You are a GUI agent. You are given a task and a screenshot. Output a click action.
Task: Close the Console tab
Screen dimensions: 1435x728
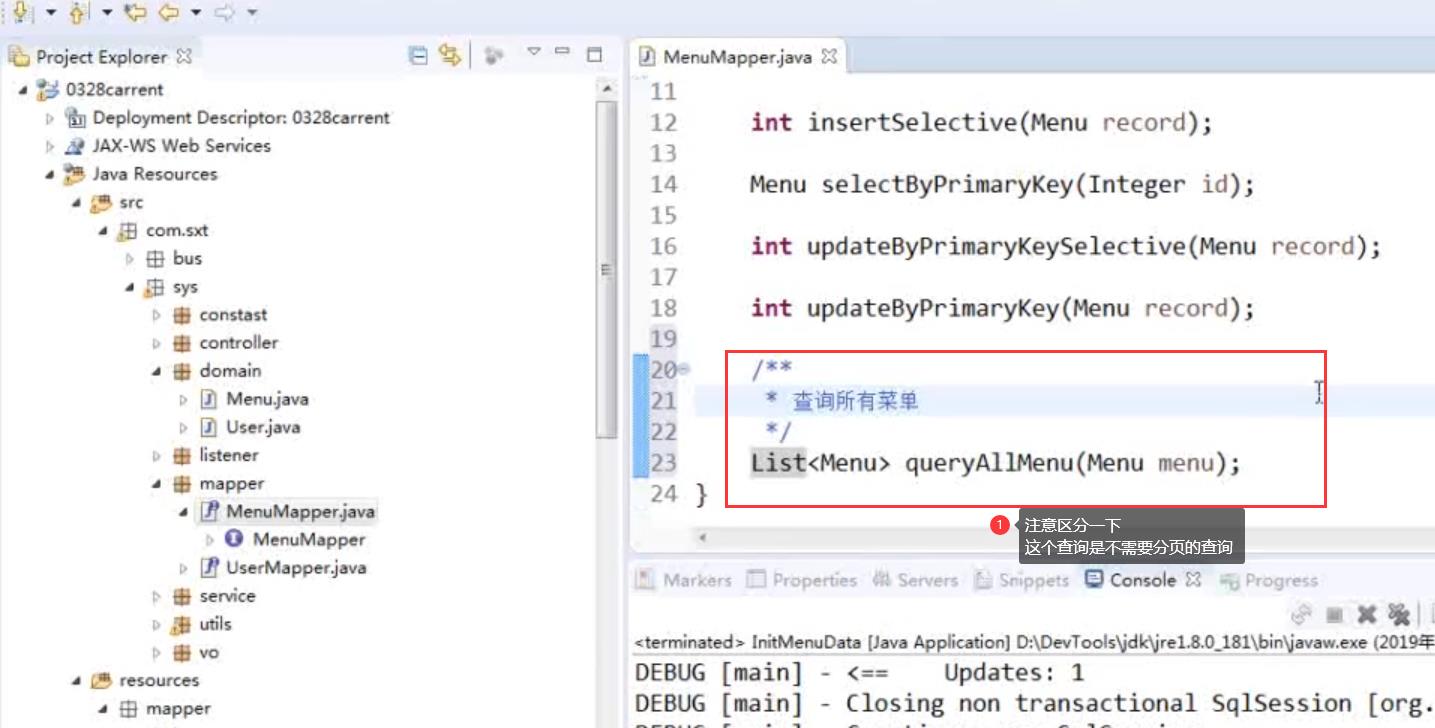pyautogui.click(x=1192, y=580)
